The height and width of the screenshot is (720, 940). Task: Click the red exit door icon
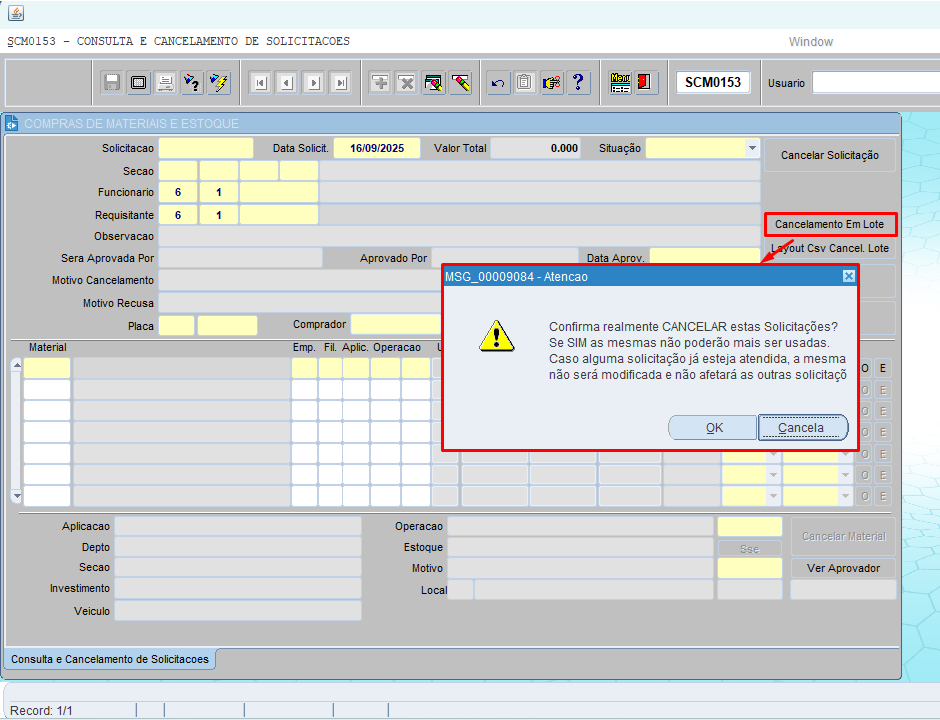[x=645, y=83]
